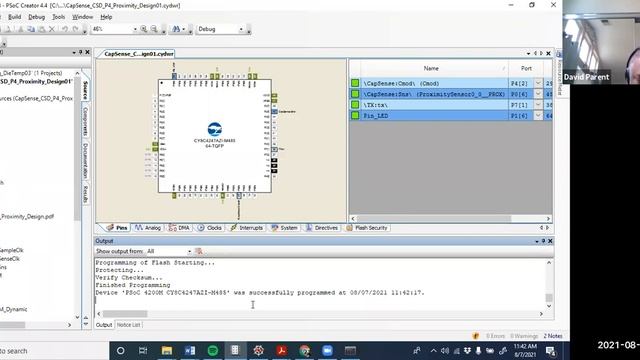Open port dropdown for Pin_LED P1[6]

pyautogui.click(x=538, y=116)
